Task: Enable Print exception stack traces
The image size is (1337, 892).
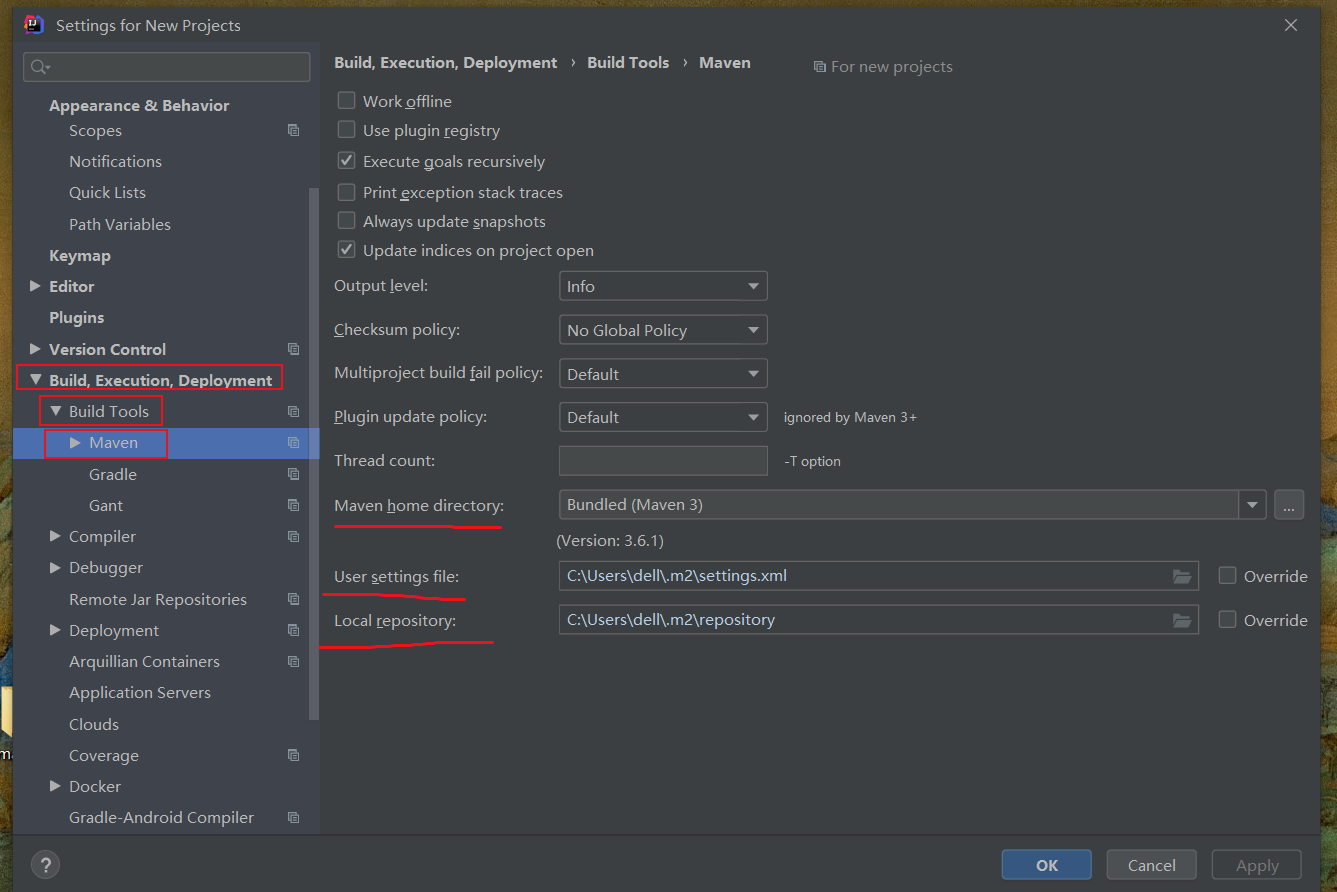Action: pyautogui.click(x=346, y=191)
